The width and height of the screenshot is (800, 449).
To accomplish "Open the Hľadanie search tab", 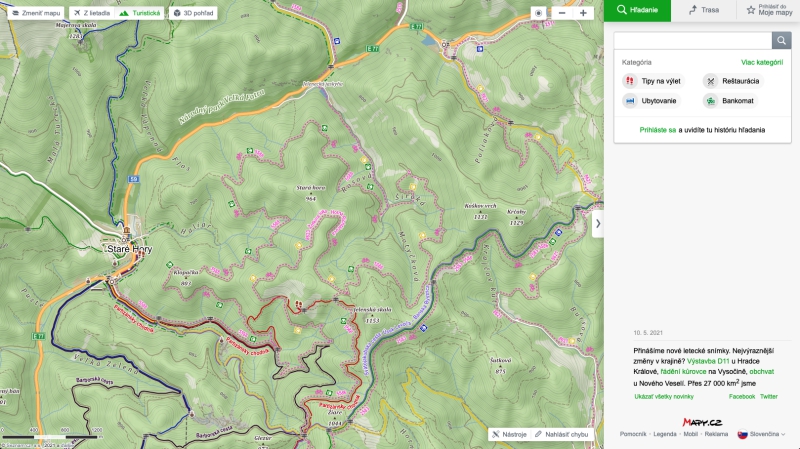I will tap(637, 10).
